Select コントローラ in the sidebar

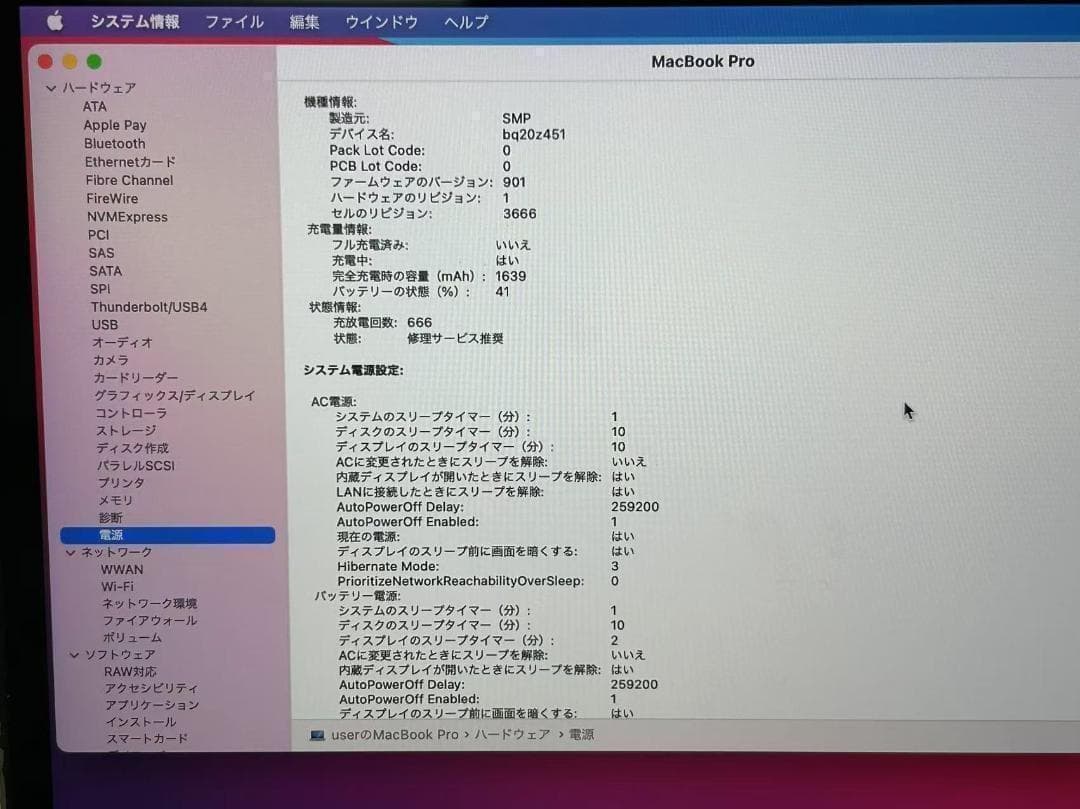coord(131,413)
